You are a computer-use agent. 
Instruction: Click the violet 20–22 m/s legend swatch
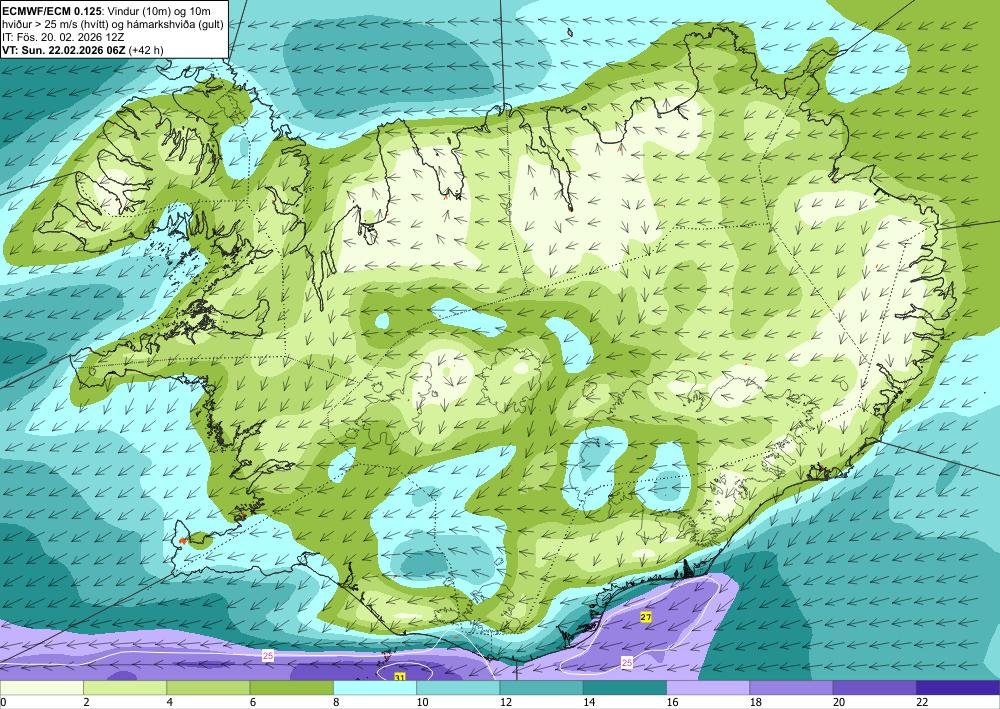pyautogui.click(x=875, y=687)
